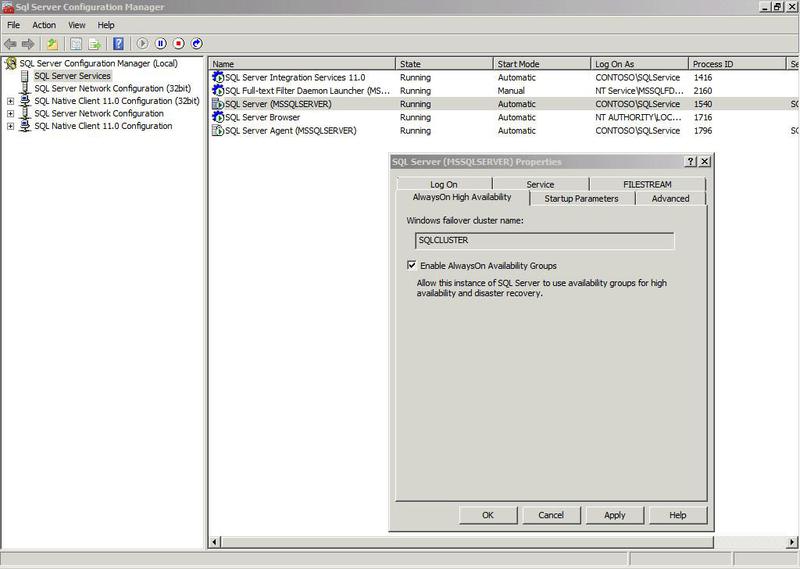Open the File menu
The image size is (800, 569).
[13, 25]
